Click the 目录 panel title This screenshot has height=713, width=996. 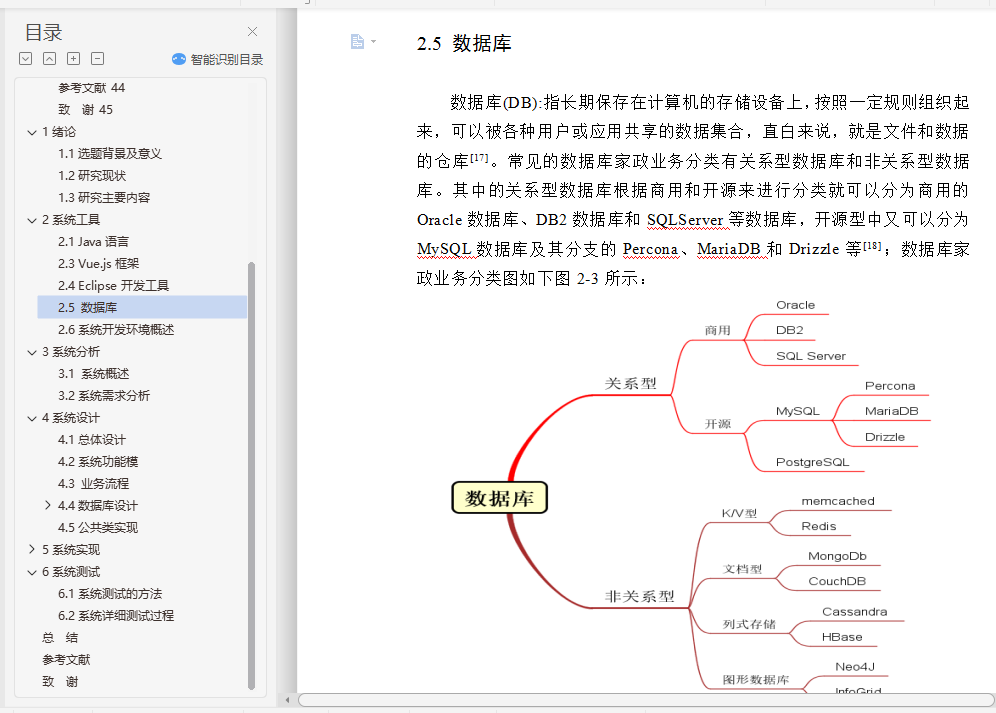43,32
